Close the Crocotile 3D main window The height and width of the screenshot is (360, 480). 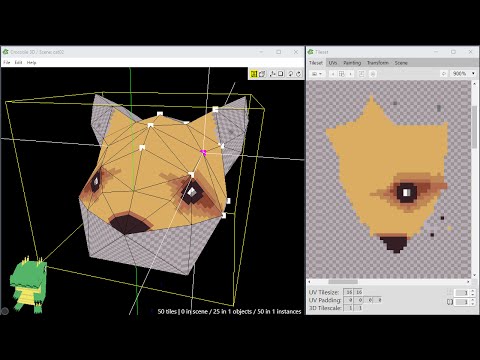click(x=296, y=52)
